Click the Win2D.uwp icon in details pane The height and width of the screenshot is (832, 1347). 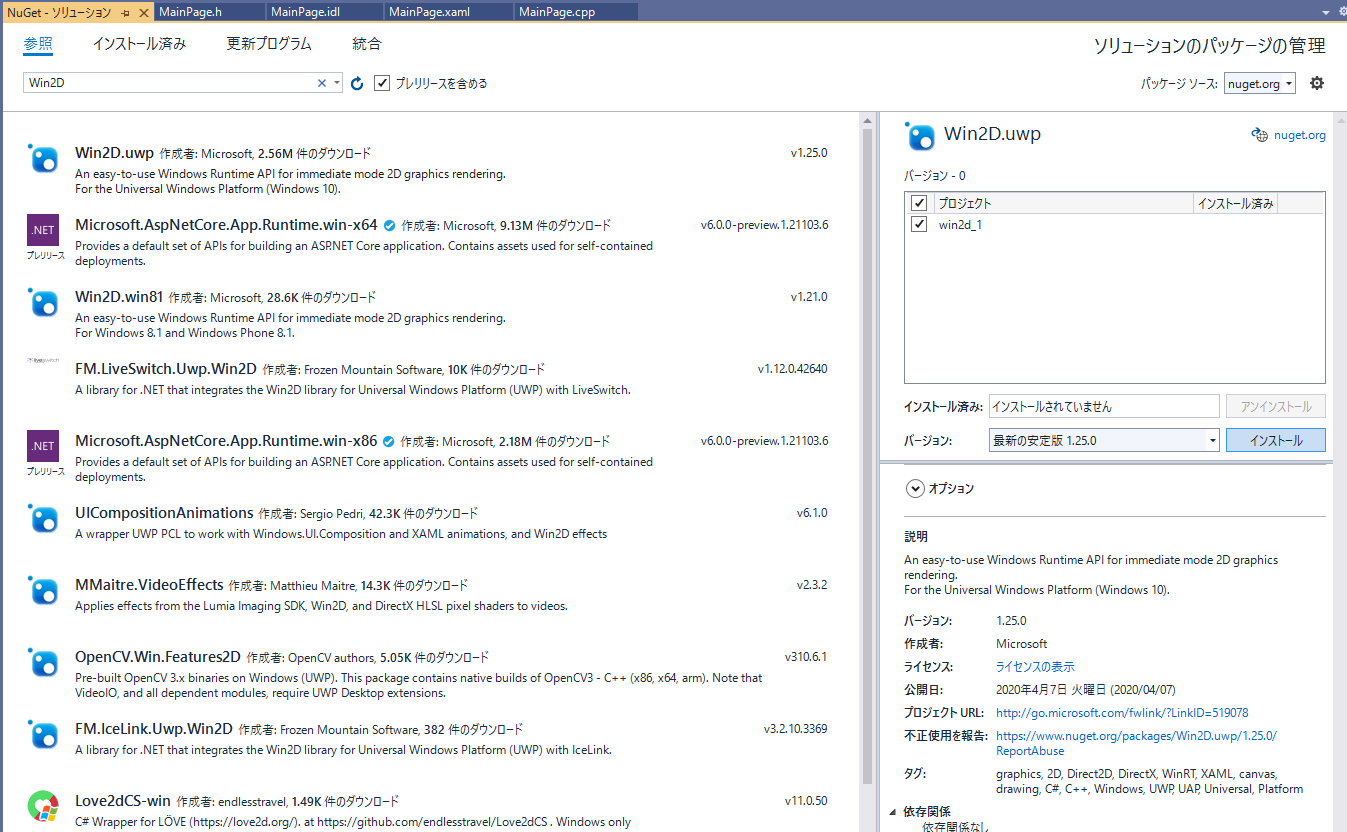[x=919, y=136]
